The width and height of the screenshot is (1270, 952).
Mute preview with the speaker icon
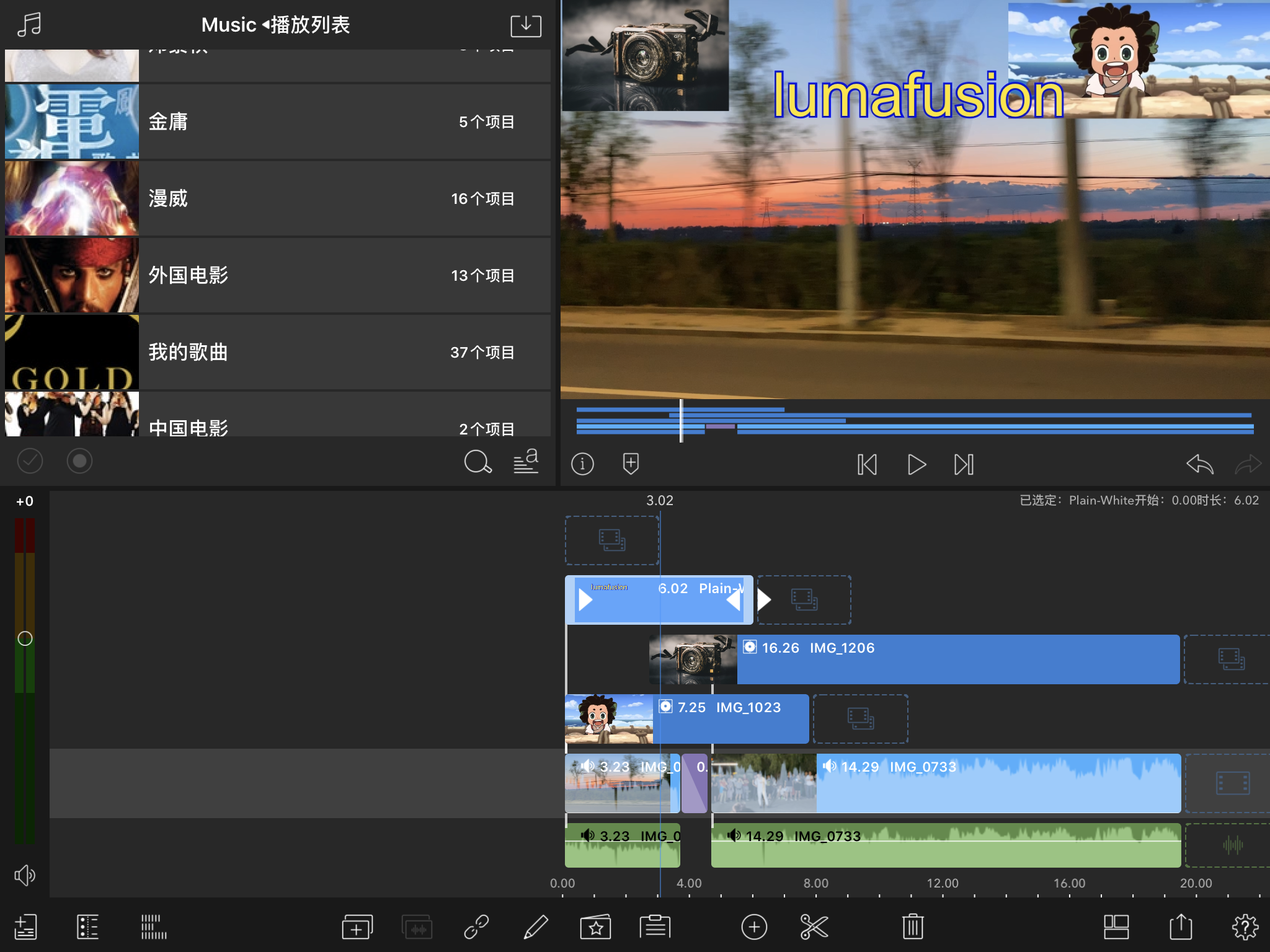coord(25,875)
